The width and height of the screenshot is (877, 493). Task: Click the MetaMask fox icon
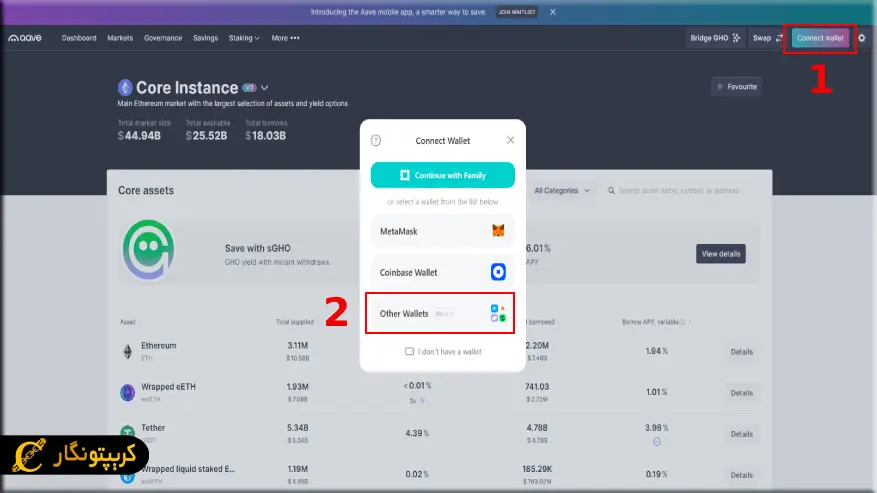pyautogui.click(x=498, y=231)
